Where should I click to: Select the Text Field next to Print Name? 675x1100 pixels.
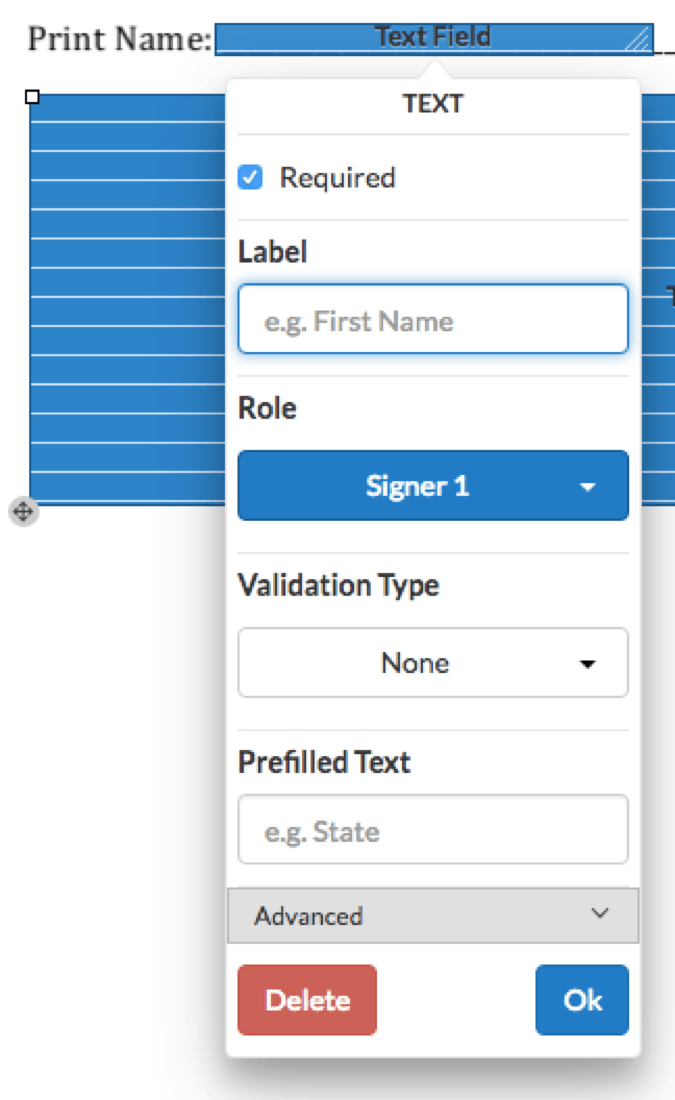(432, 38)
